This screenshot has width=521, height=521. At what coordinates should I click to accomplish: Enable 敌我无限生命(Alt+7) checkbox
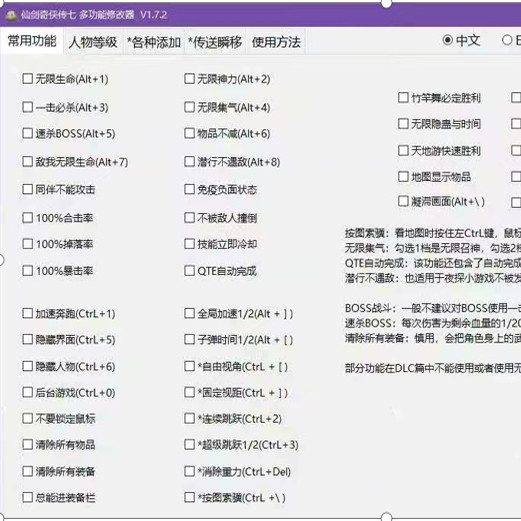point(27,162)
